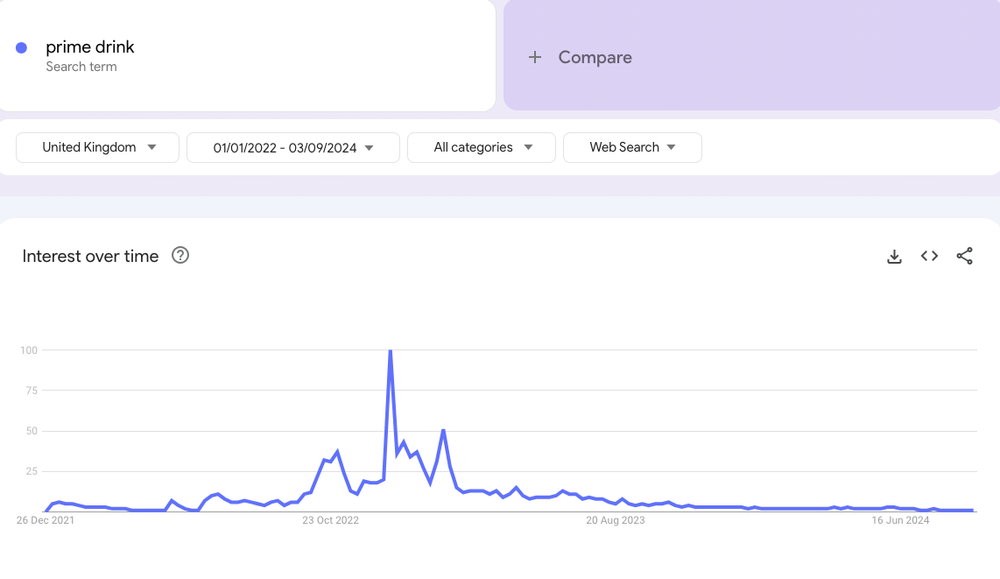
Task: Click the 25 y-axis value
Action: 31,471
